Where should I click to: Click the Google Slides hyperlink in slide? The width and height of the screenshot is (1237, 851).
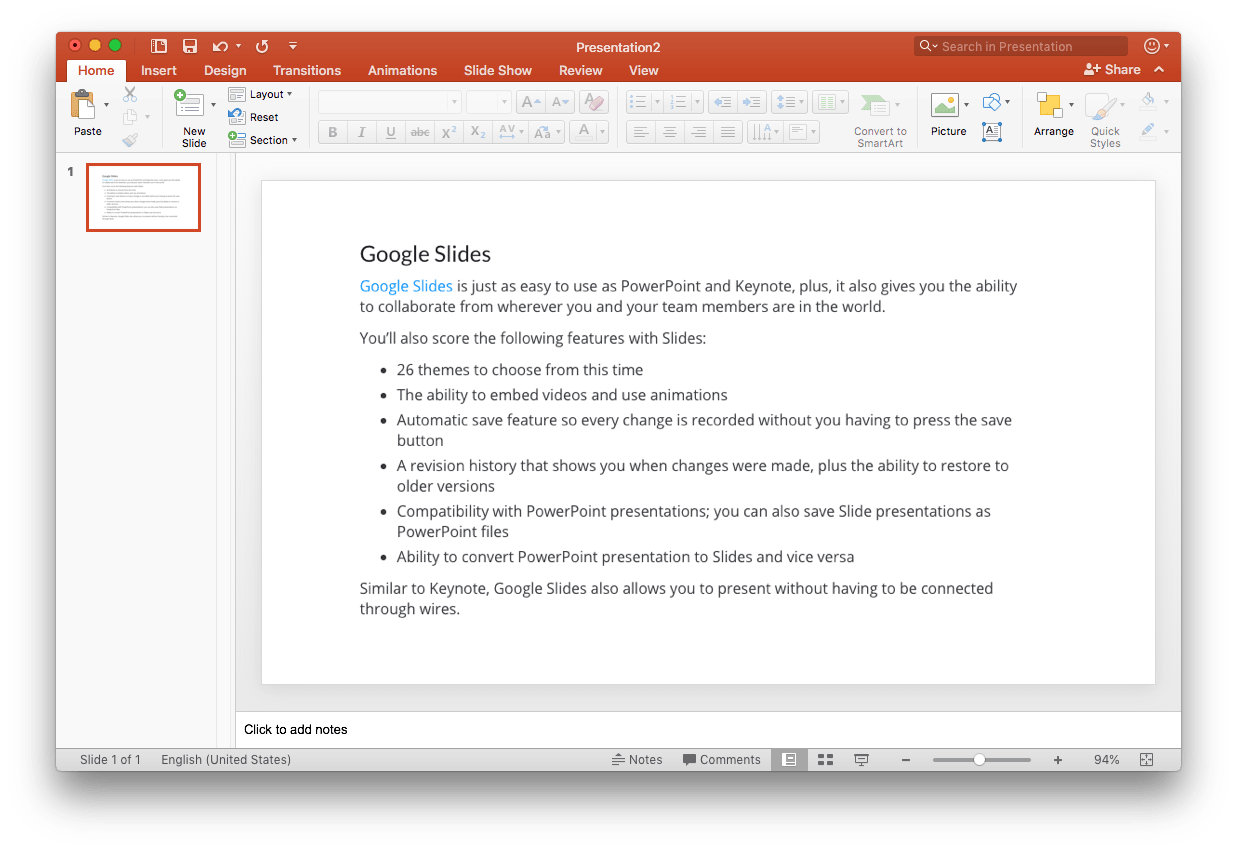point(406,286)
